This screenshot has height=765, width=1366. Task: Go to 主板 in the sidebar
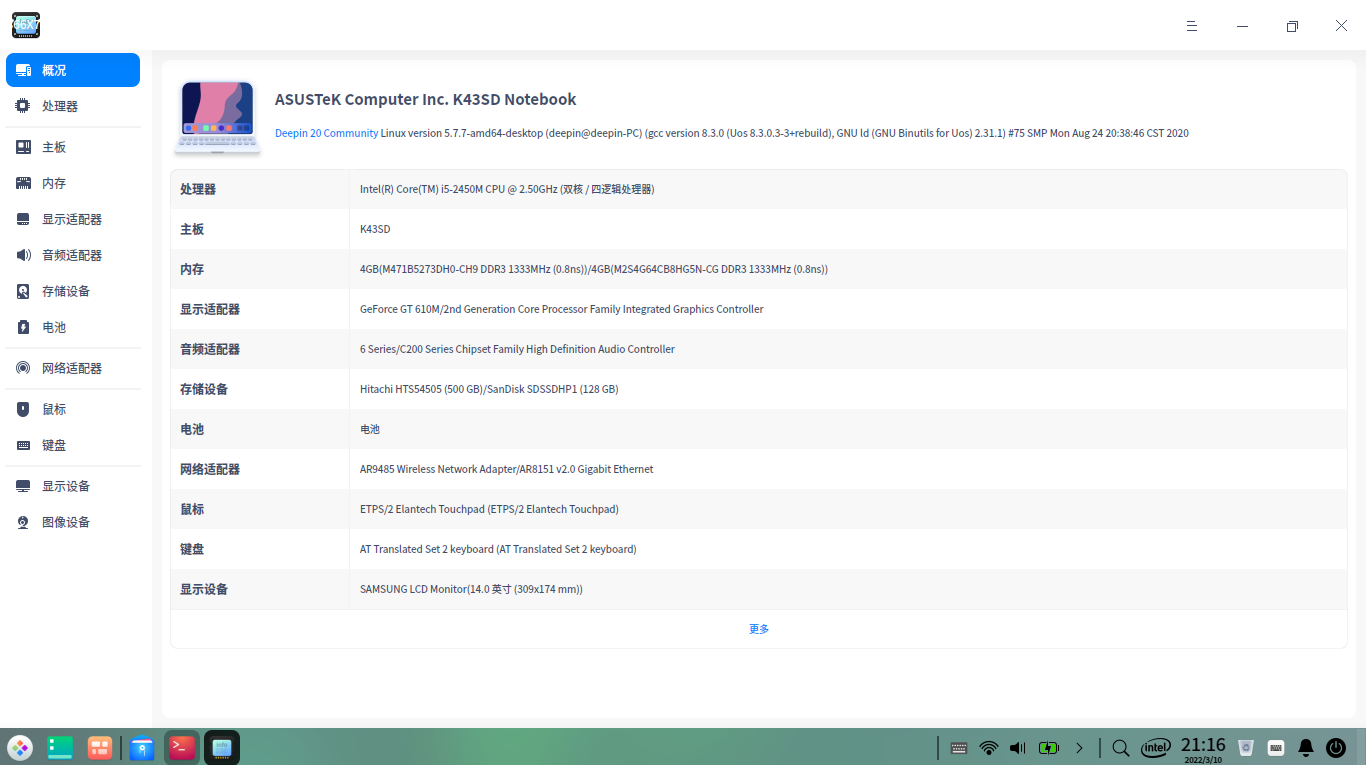(x=73, y=147)
